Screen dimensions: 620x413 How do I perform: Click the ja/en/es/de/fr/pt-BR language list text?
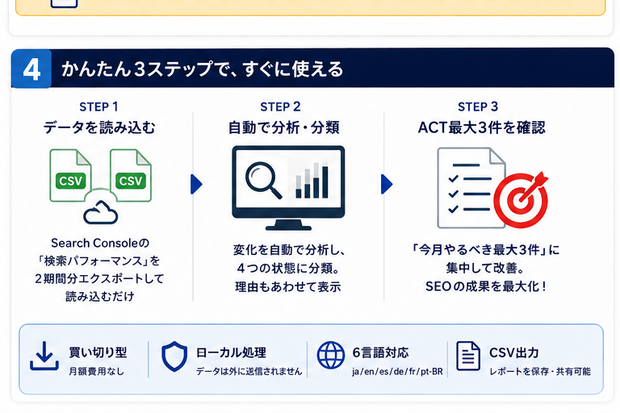pyautogui.click(x=397, y=372)
